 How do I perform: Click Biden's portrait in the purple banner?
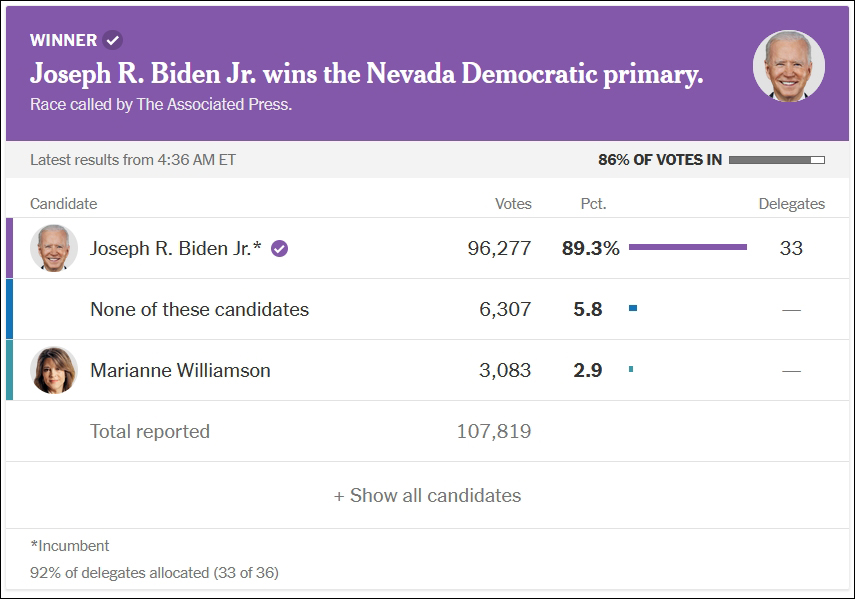(788, 66)
